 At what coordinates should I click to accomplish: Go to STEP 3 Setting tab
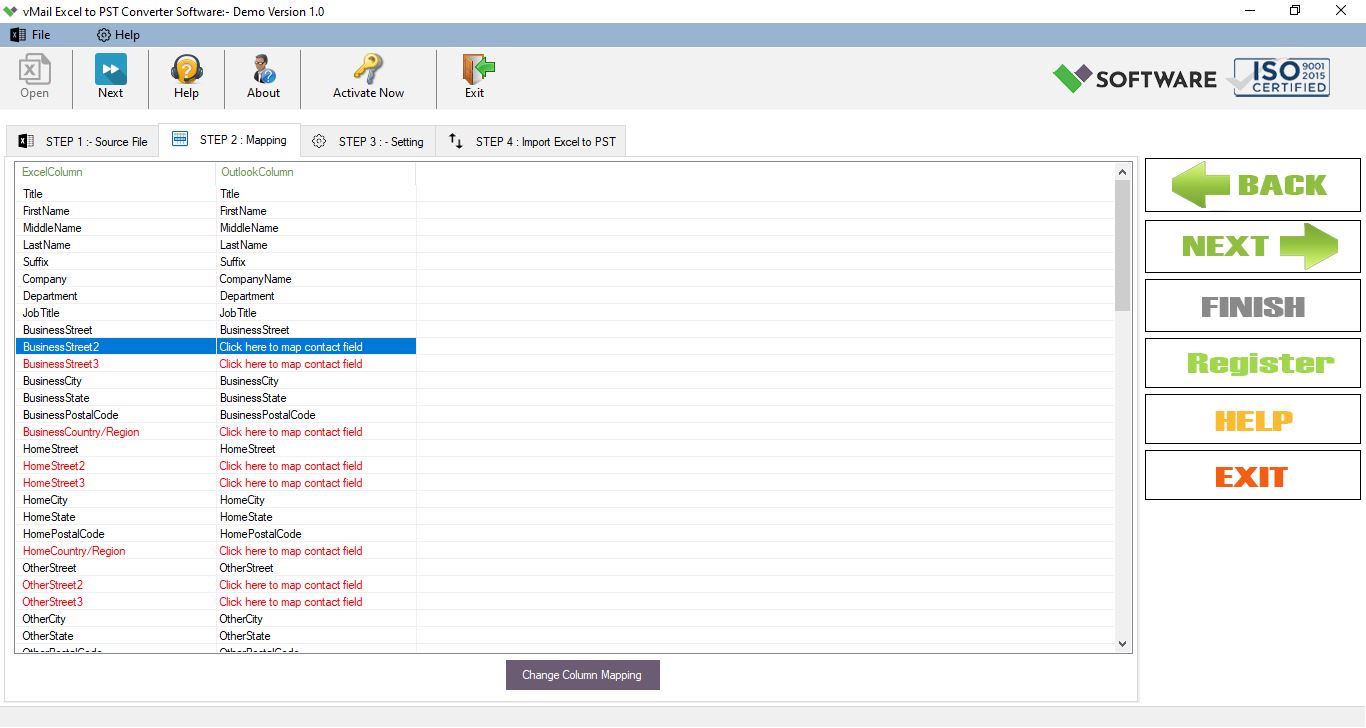pos(368,141)
